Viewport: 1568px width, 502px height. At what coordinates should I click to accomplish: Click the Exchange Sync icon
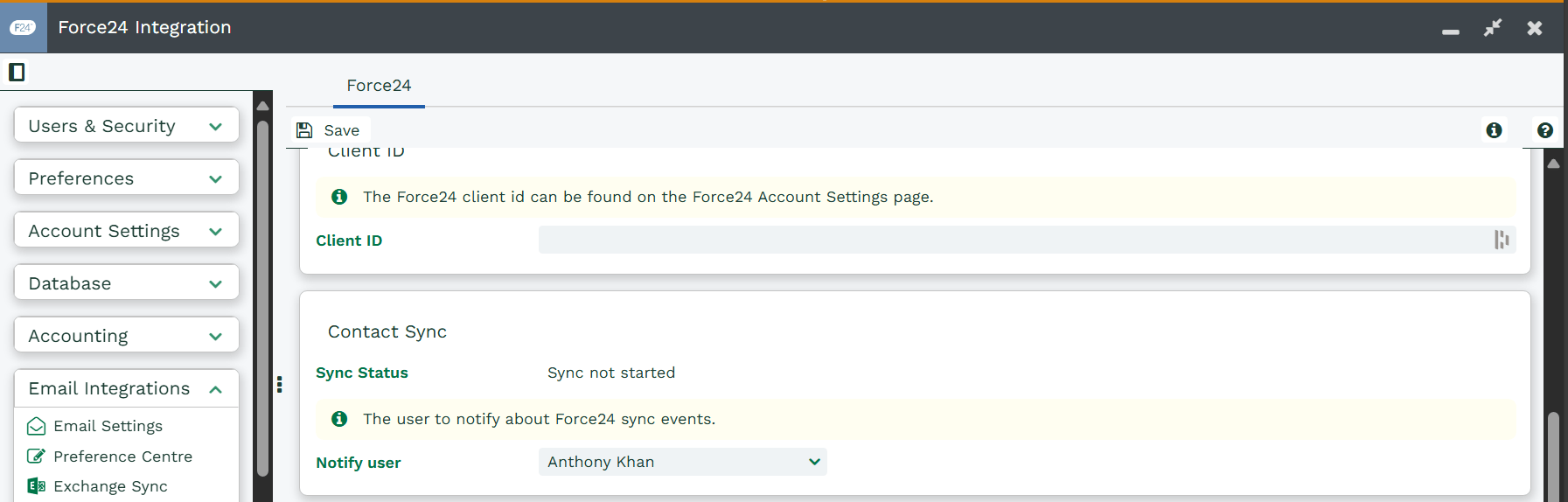tap(37, 486)
